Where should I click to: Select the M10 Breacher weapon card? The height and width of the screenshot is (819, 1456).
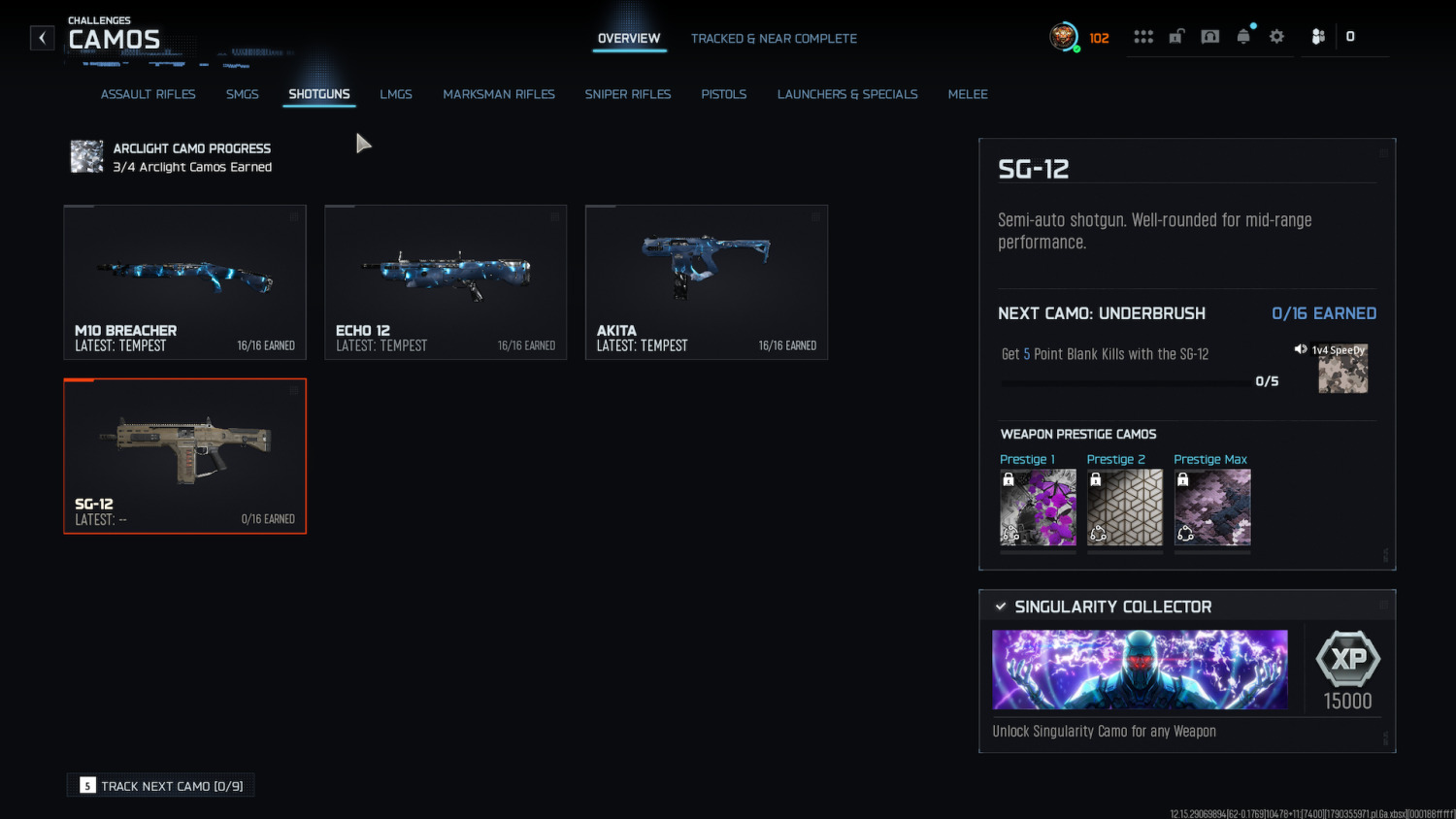184,282
